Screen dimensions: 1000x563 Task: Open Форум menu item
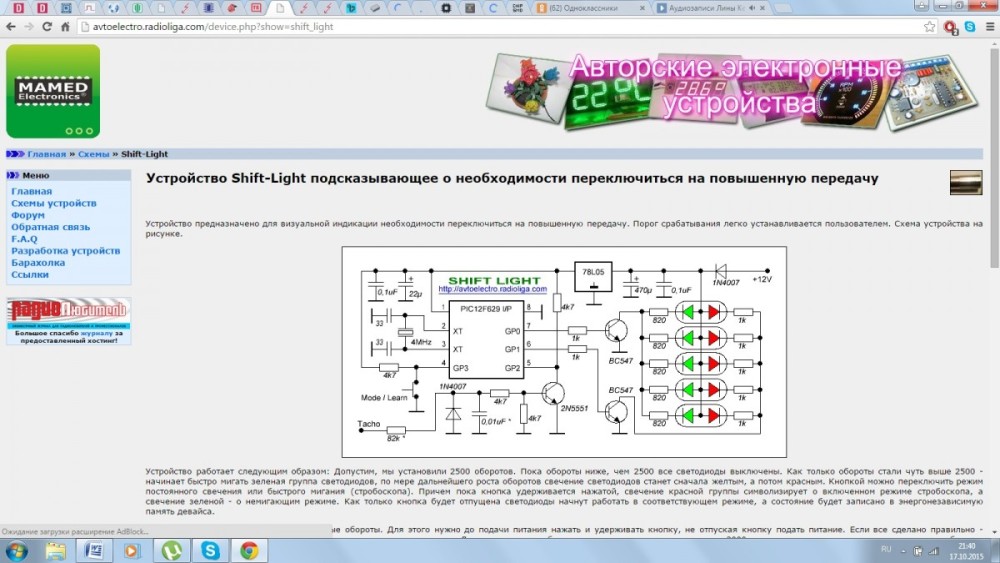point(27,216)
